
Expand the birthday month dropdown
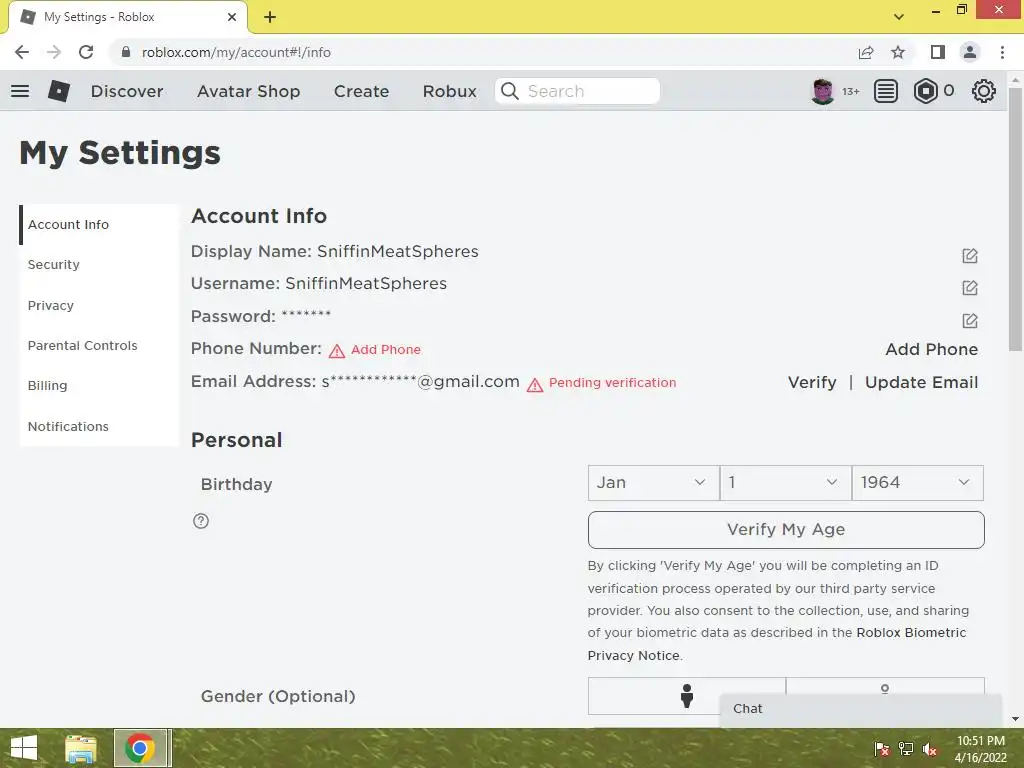tap(654, 483)
